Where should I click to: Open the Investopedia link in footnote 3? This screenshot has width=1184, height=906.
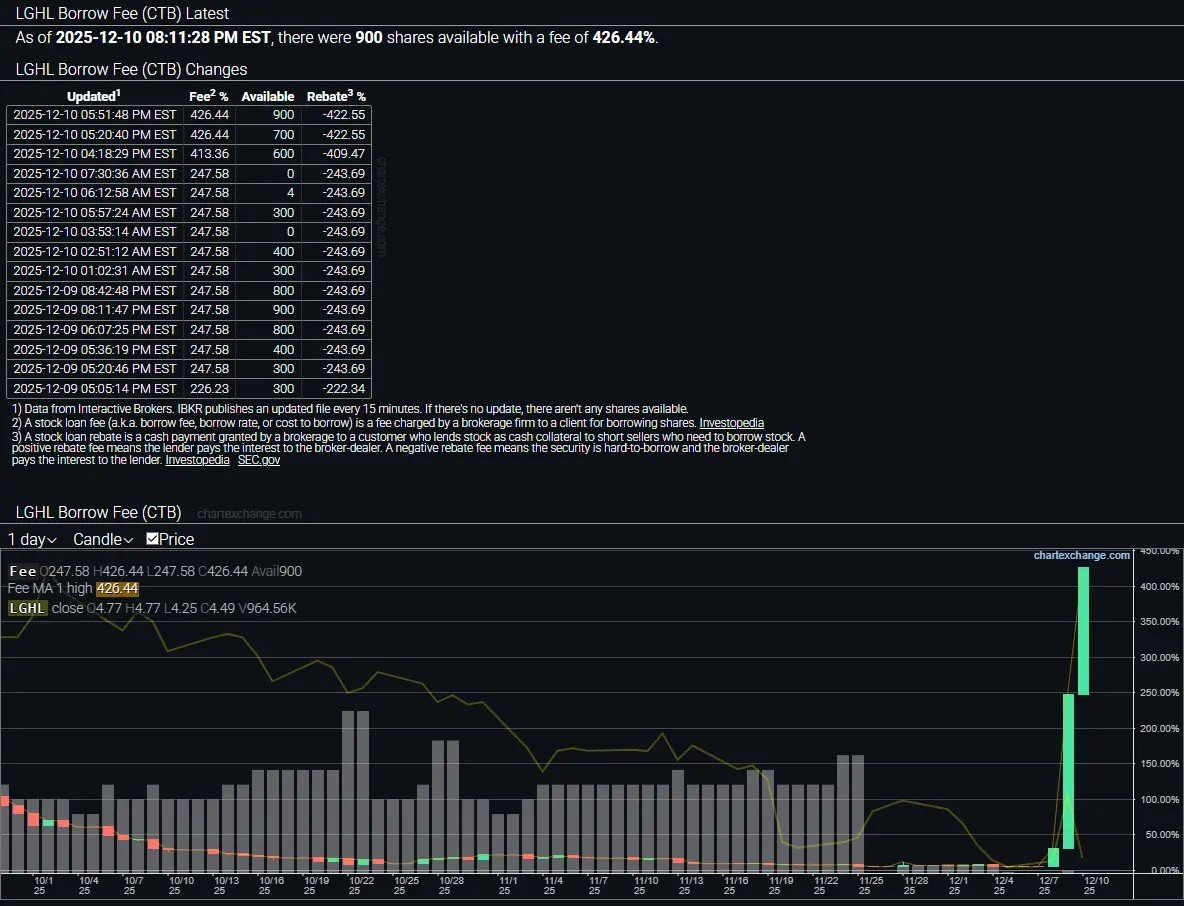click(197, 460)
